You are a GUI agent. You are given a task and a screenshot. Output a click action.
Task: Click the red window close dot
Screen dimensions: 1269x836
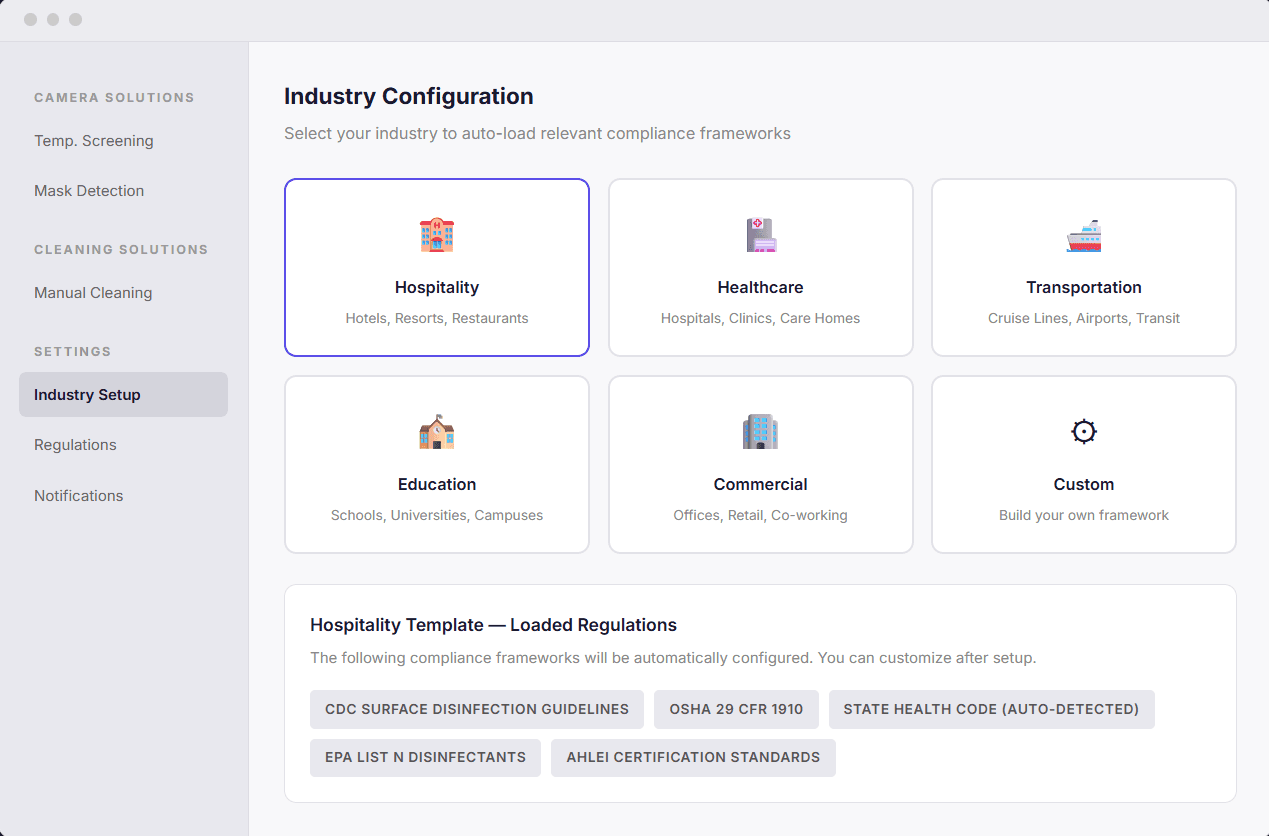click(x=30, y=20)
